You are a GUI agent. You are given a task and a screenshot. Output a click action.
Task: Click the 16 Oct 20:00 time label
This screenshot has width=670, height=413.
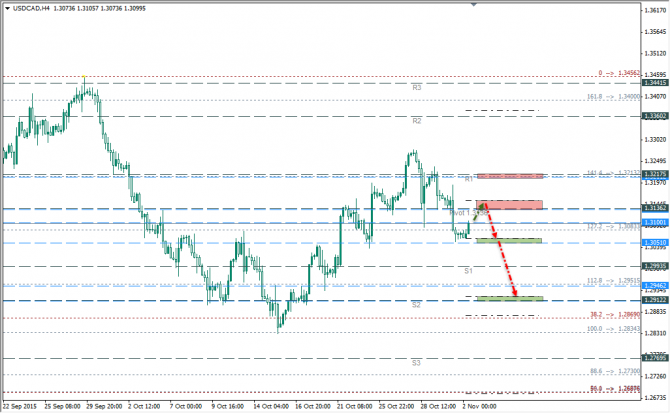tap(312, 406)
